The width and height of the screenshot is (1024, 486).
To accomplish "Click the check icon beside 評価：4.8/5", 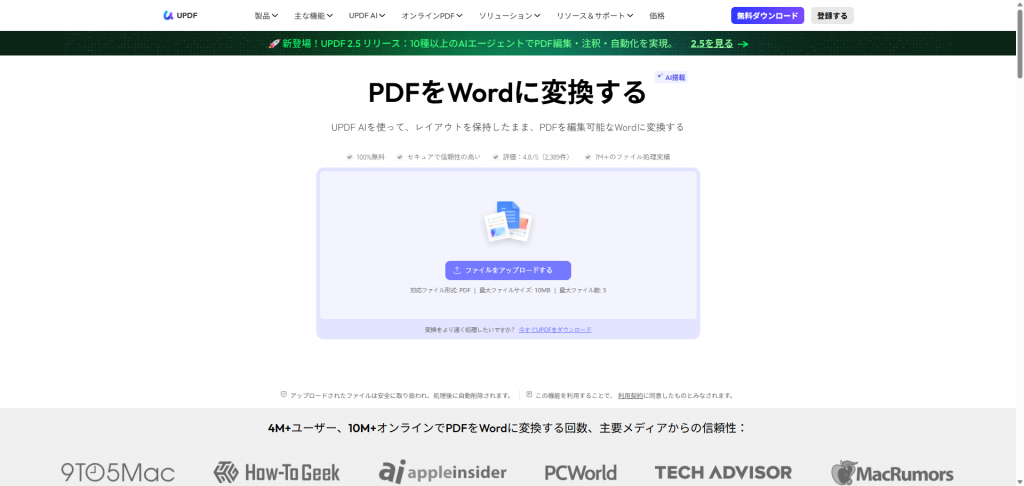I will (x=496, y=157).
